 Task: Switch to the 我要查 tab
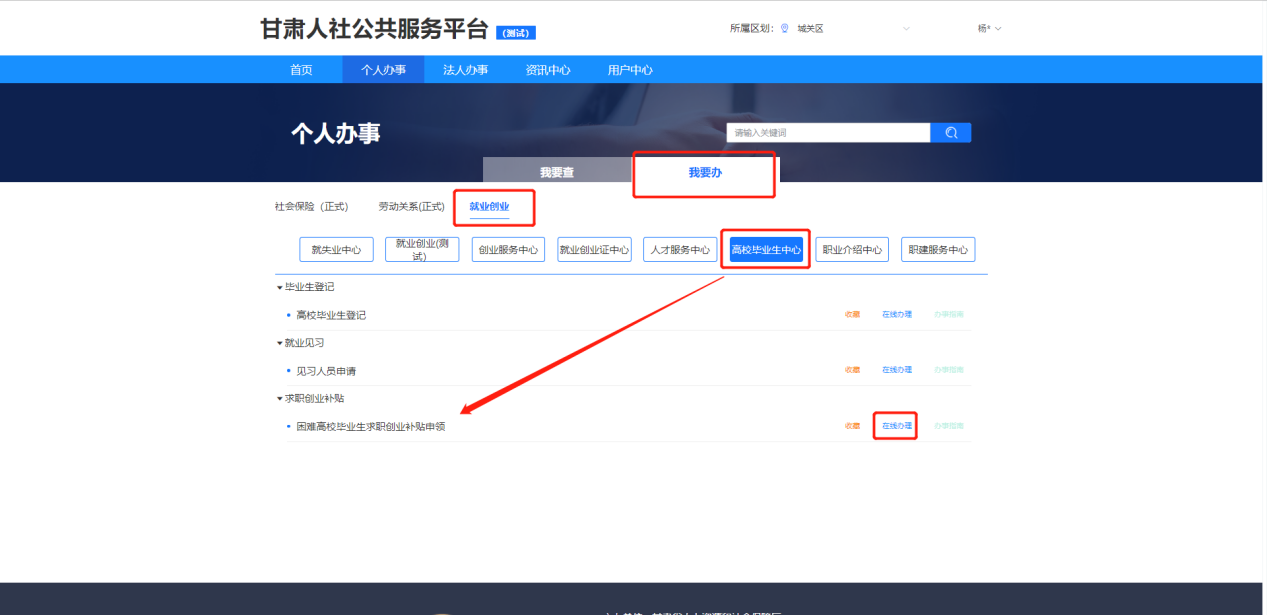coord(557,172)
